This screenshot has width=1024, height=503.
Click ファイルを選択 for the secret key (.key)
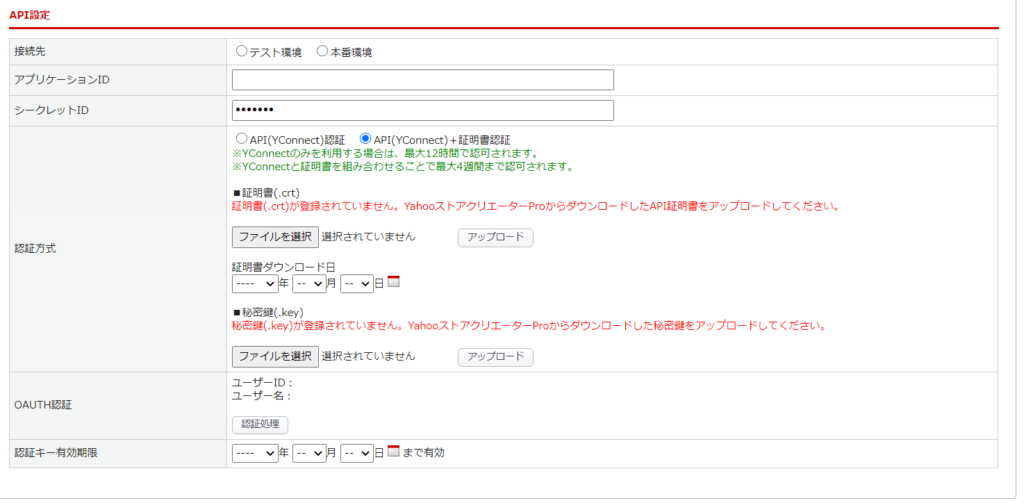pos(275,356)
